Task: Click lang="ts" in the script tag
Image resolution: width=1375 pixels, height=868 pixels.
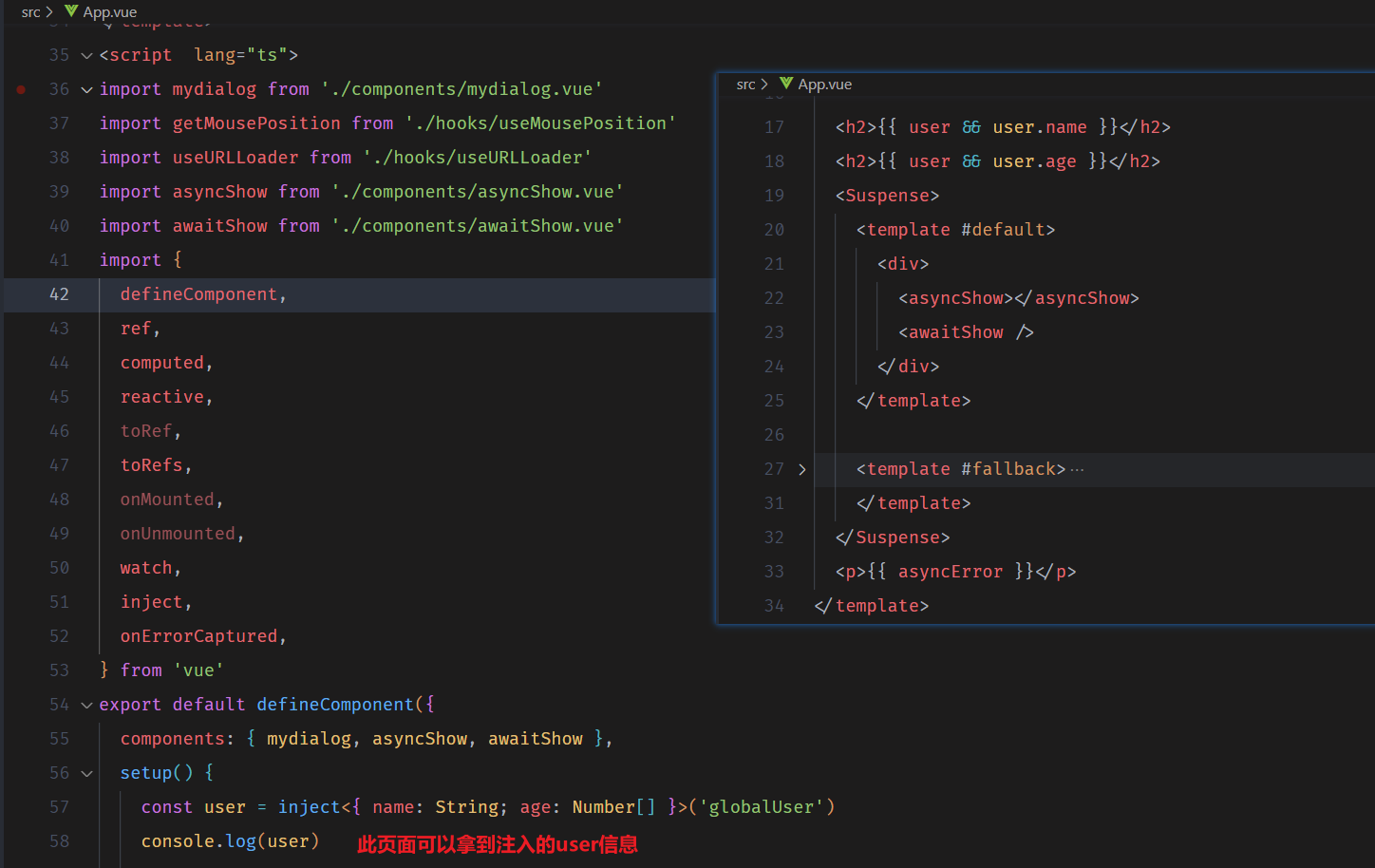Action: (241, 55)
